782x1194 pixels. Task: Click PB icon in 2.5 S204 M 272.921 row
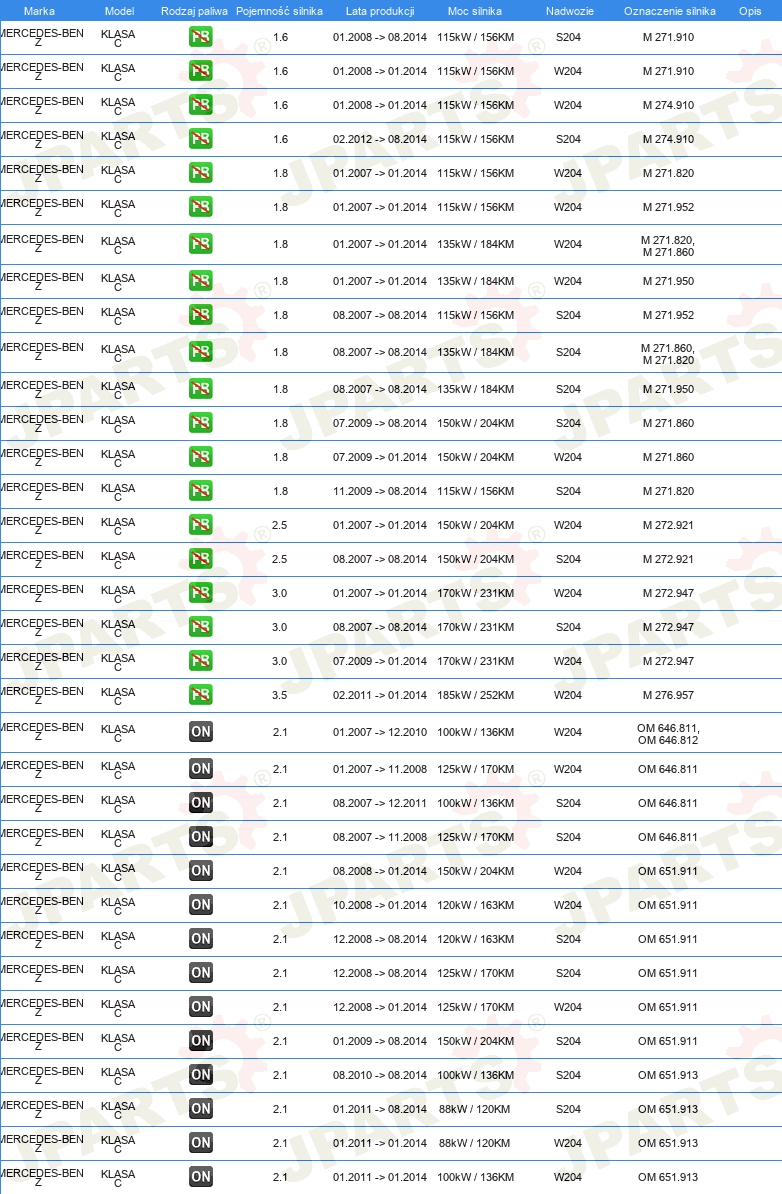pos(200,559)
